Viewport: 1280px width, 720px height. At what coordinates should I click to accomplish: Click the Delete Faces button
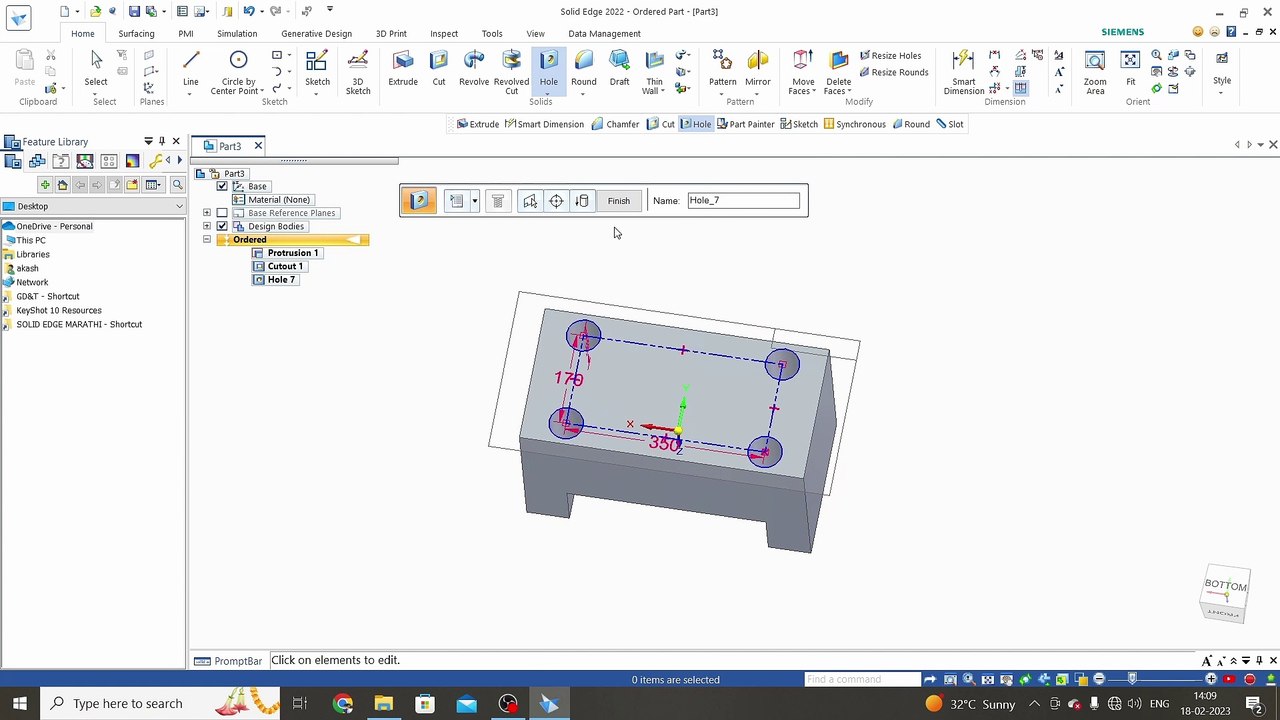pos(839,72)
